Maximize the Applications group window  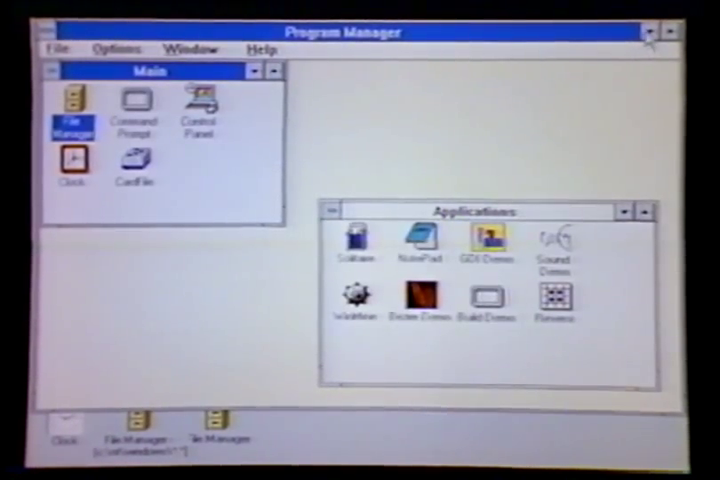[645, 212]
